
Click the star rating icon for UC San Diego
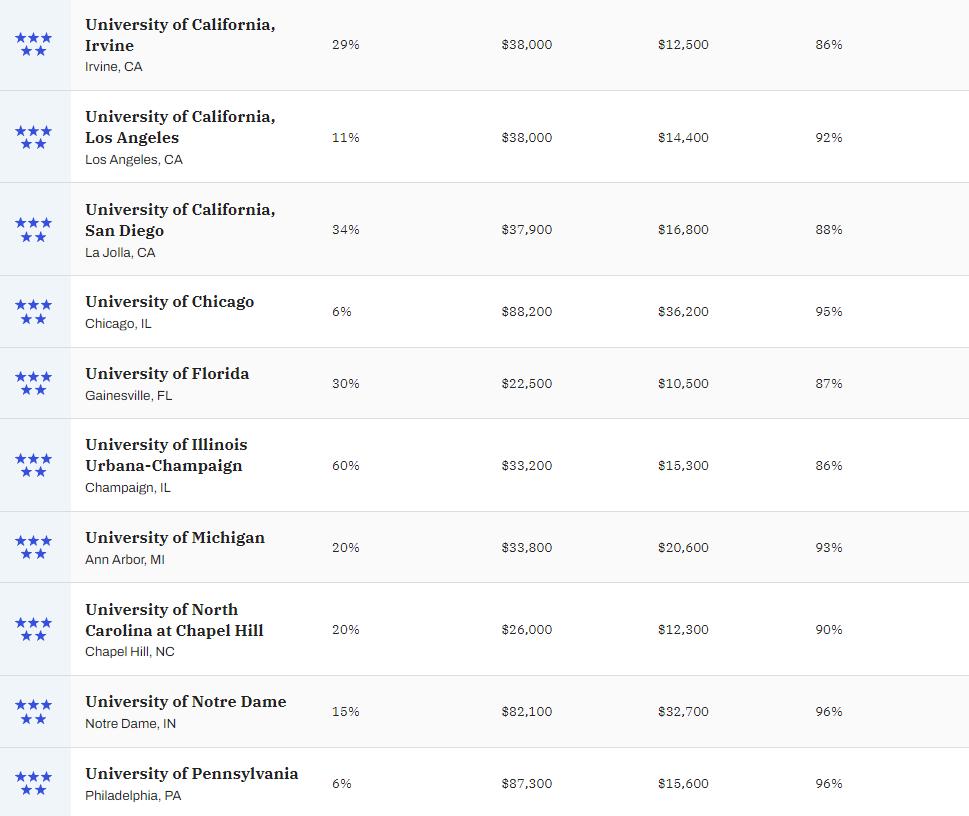(33, 230)
